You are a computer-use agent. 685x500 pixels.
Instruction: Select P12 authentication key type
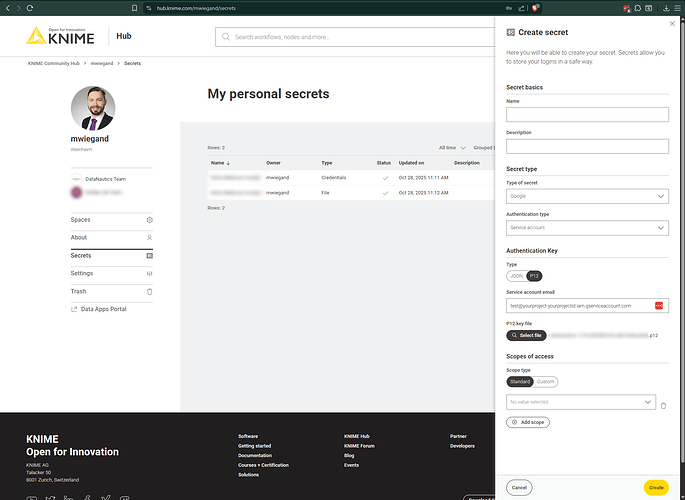[x=534, y=275]
